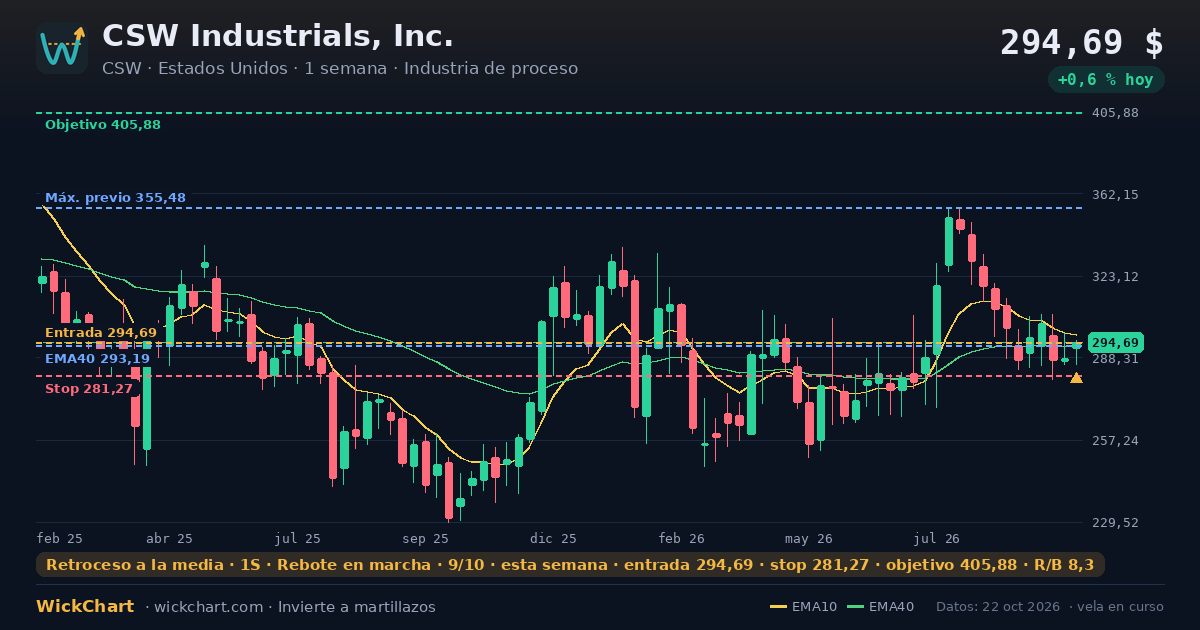This screenshot has height=630, width=1200.
Task: Click the EMA40 legend entry
Action: coord(880,607)
